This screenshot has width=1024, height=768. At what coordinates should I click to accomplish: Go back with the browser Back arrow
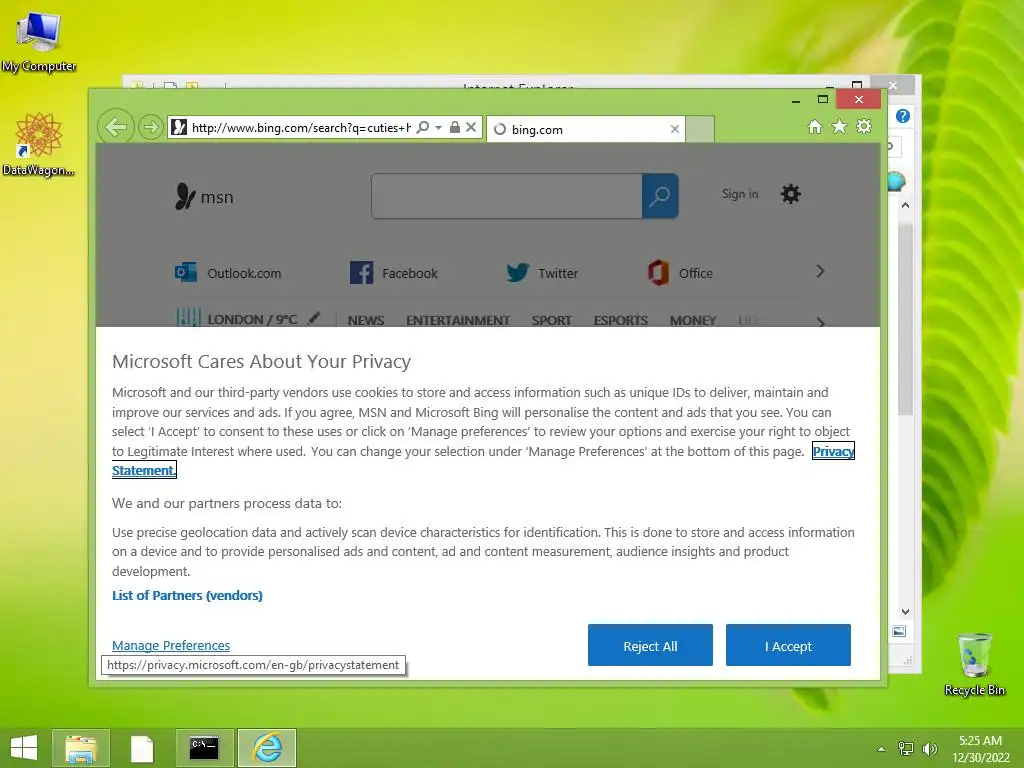(116, 126)
